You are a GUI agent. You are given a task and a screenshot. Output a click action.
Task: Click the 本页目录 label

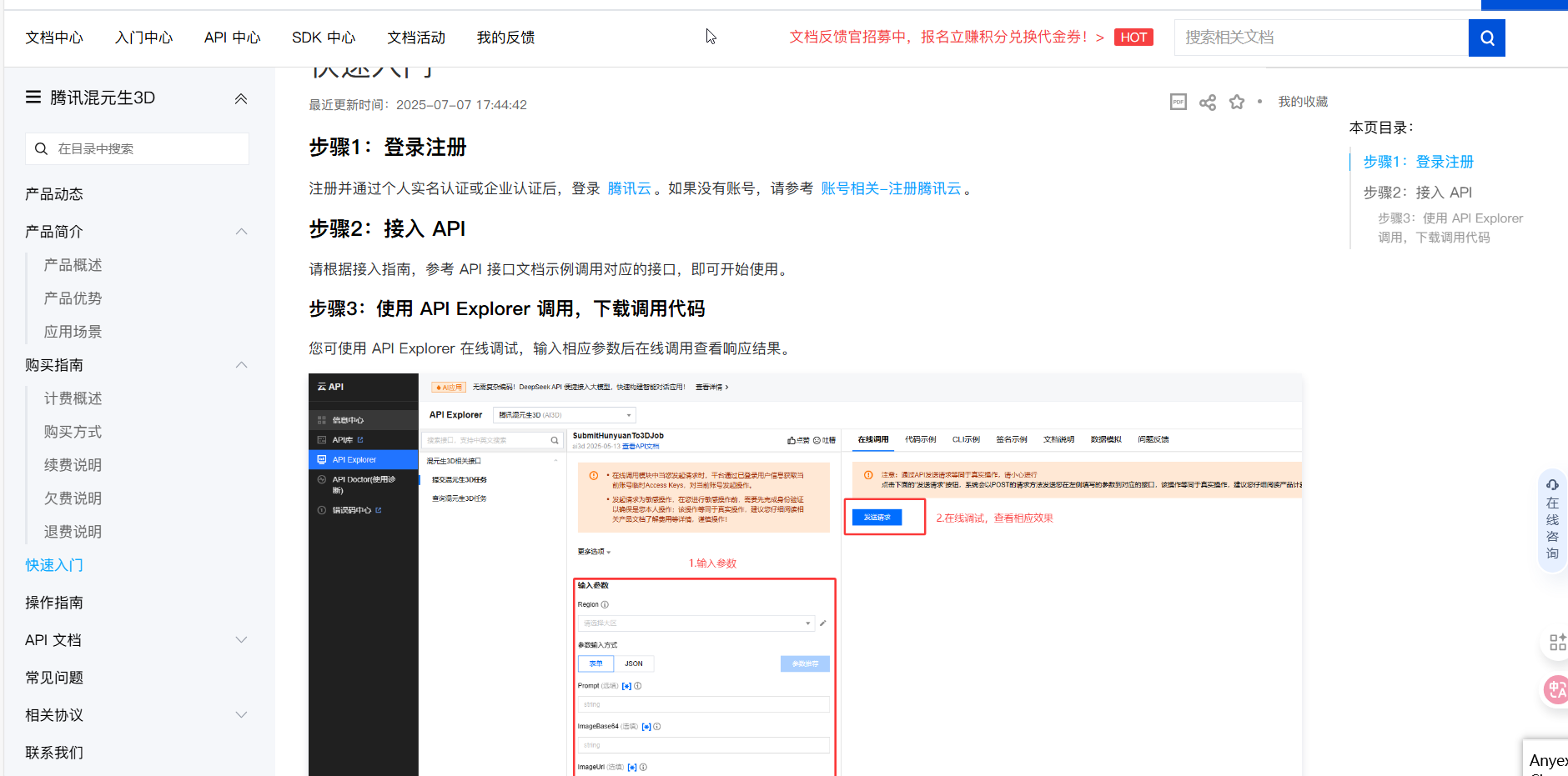pyautogui.click(x=1381, y=128)
